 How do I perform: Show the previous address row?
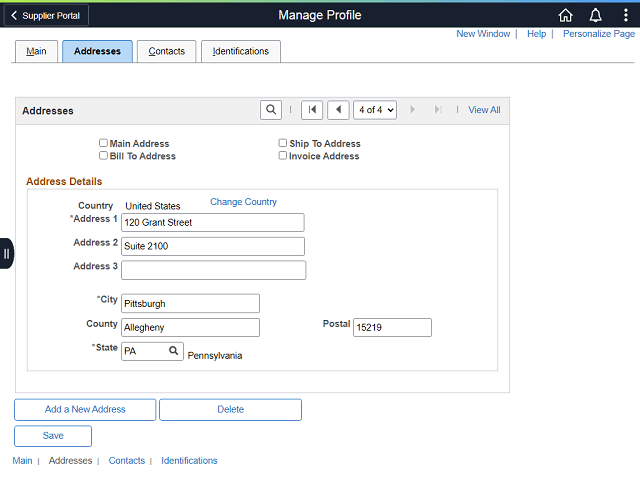(338, 110)
